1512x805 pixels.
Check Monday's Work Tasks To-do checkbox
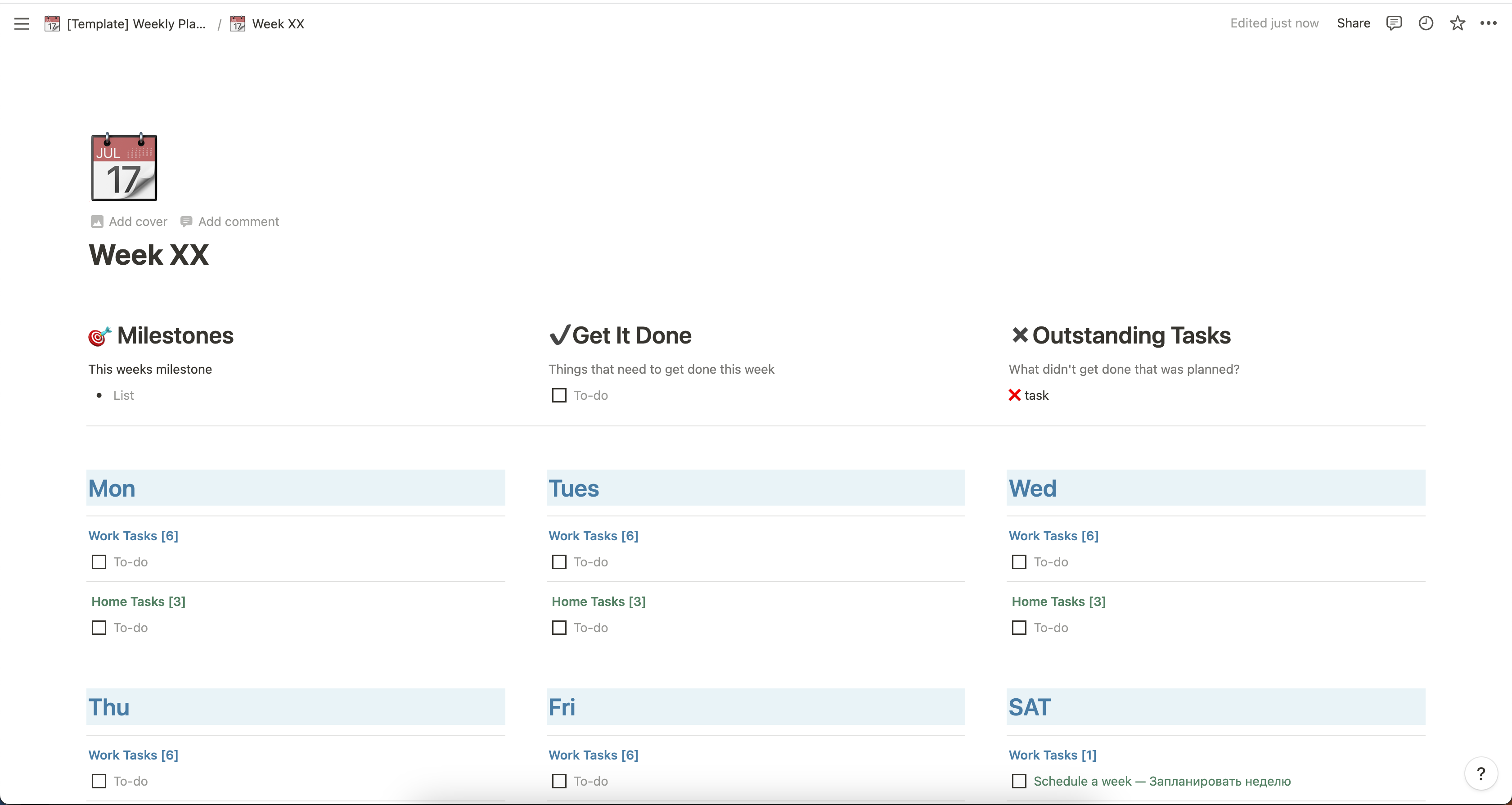(99, 562)
